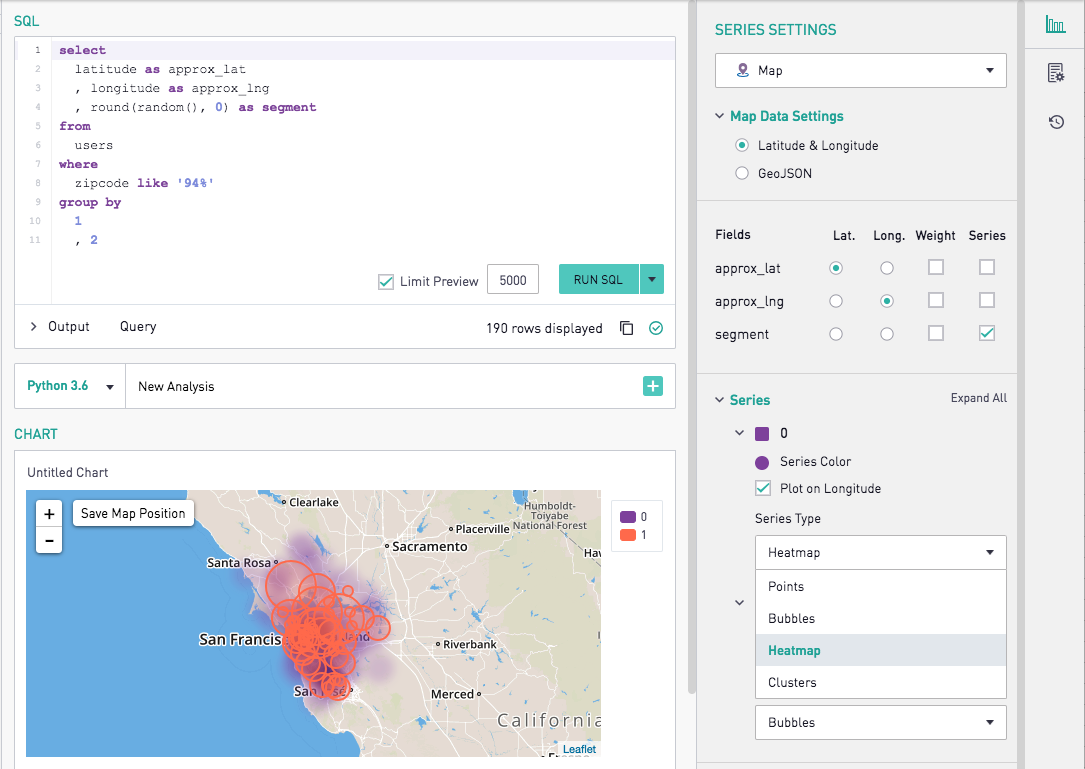Click the Save Map Position button
Image resolution: width=1085 pixels, height=769 pixels.
tap(133, 512)
